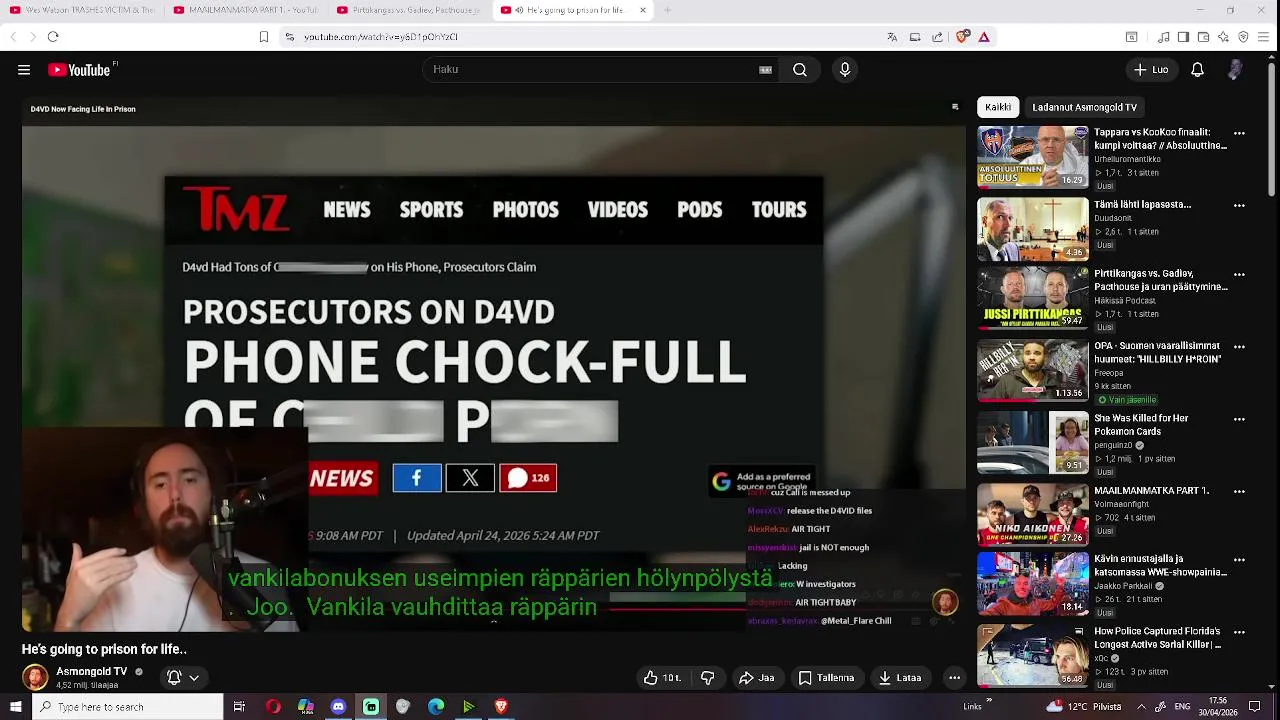Click the browser address bar URL
This screenshot has height=720, width=1280.
[x=381, y=37]
